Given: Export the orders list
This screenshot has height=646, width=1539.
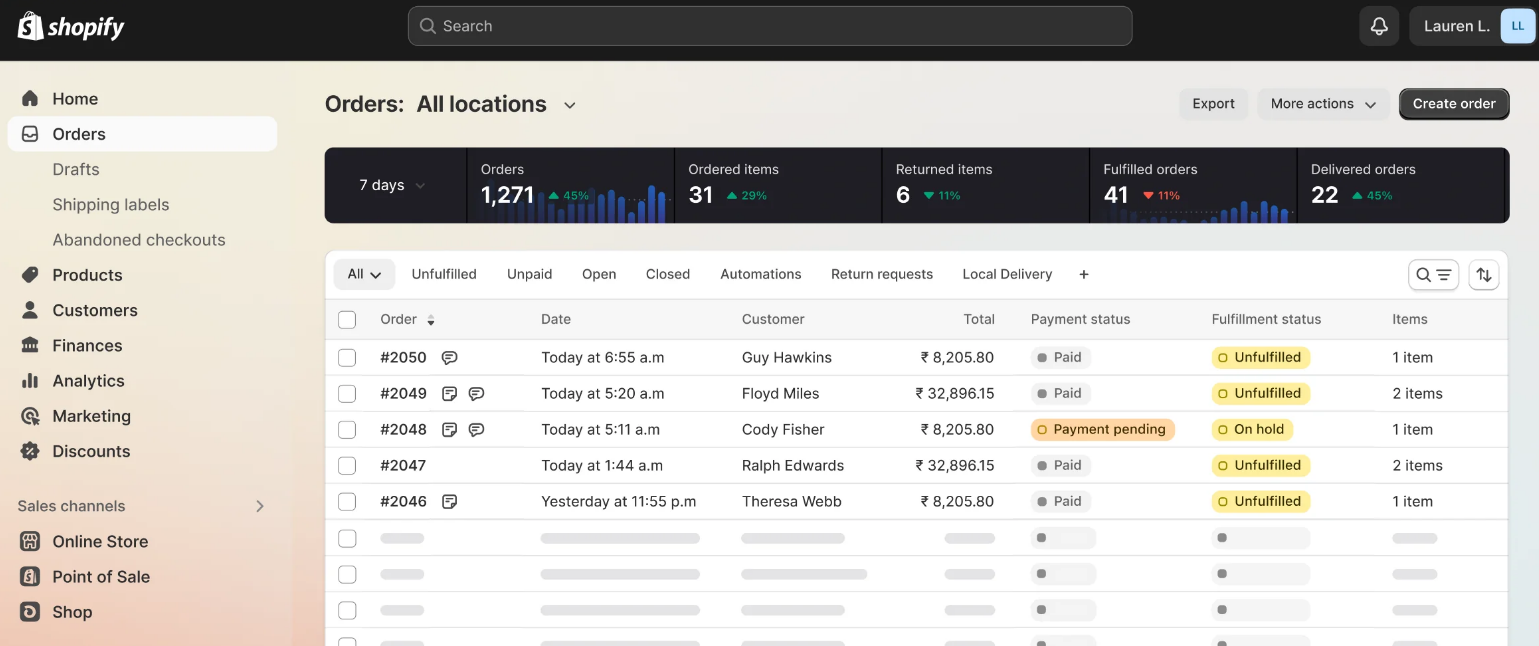Looking at the screenshot, I should pyautogui.click(x=1213, y=103).
